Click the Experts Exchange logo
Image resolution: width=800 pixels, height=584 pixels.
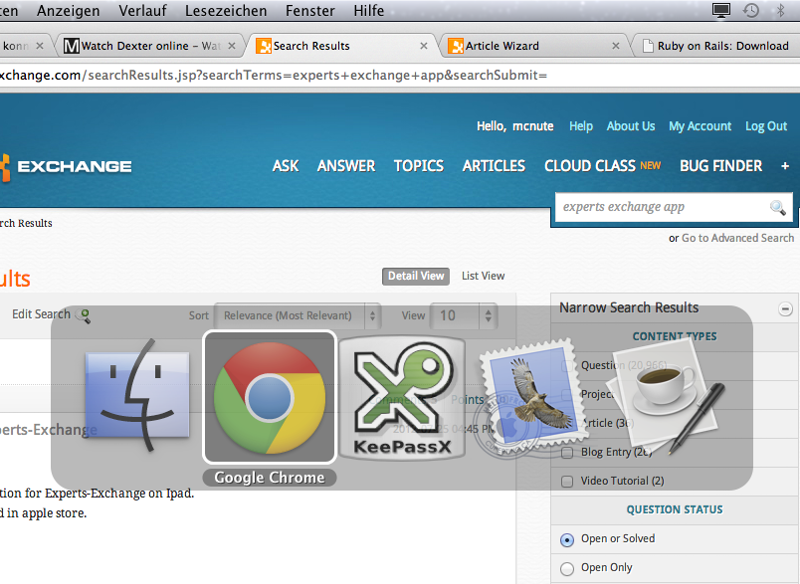coord(66,166)
